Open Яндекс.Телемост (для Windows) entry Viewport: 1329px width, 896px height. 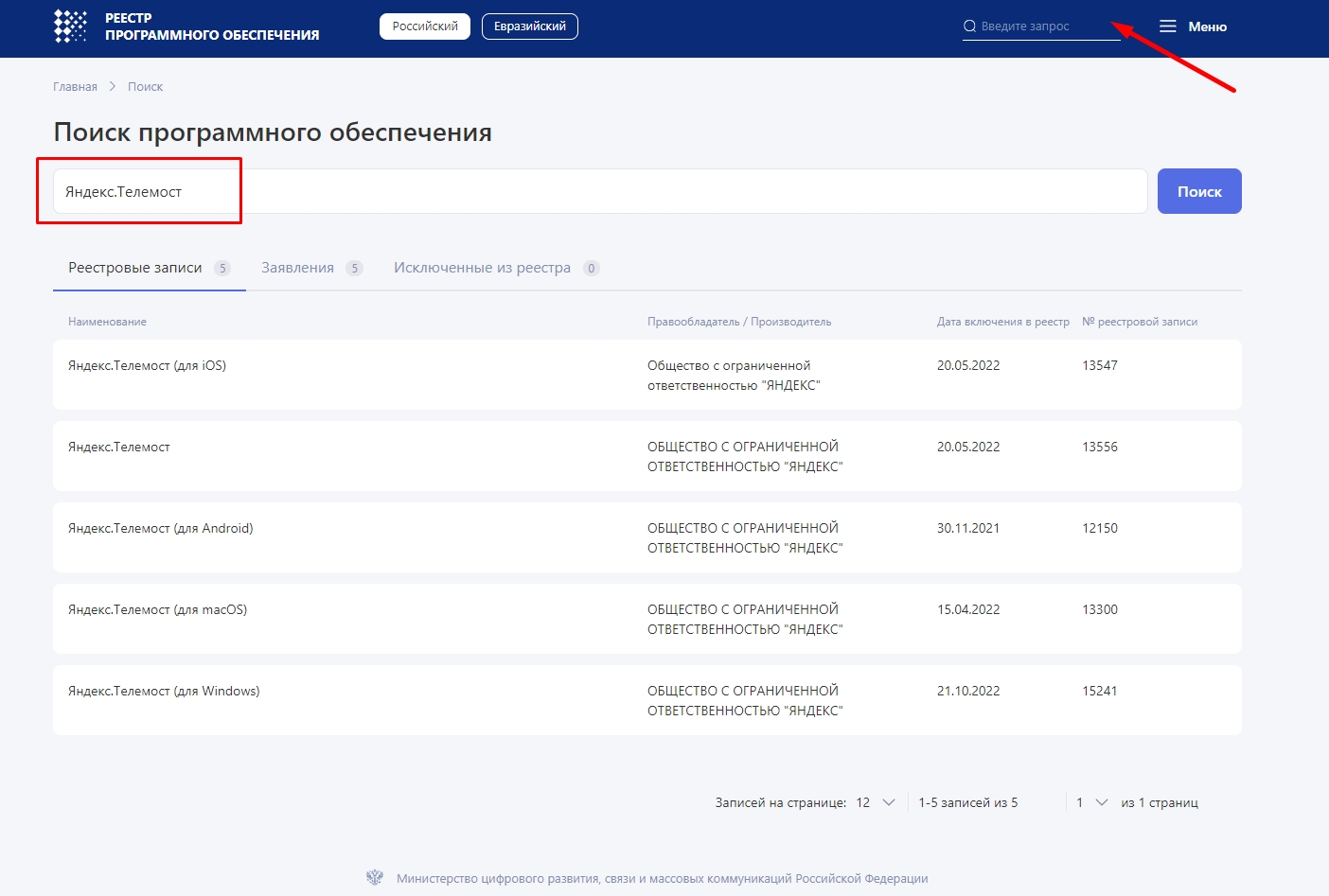click(x=164, y=691)
